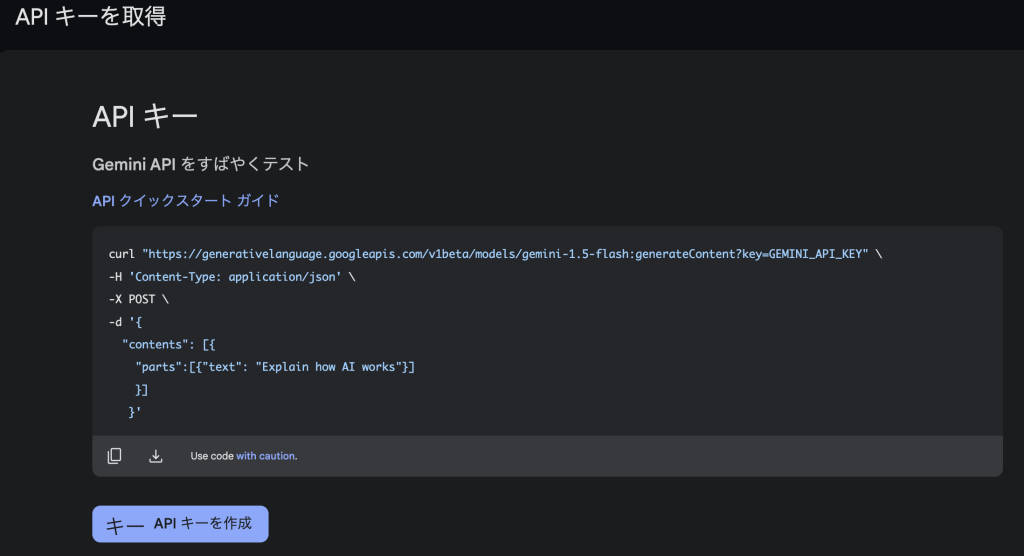Click the API キー section heading
1024x556 pixels.
(145, 116)
